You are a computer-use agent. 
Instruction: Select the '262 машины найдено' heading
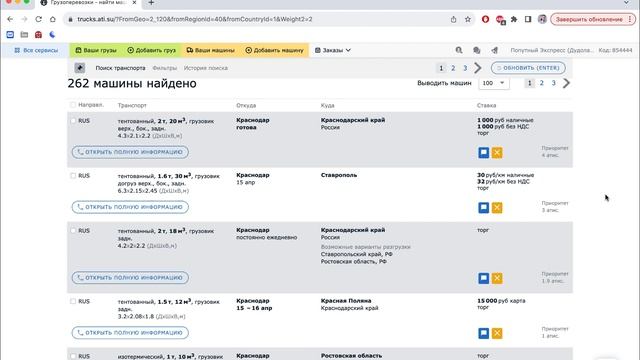(x=132, y=83)
